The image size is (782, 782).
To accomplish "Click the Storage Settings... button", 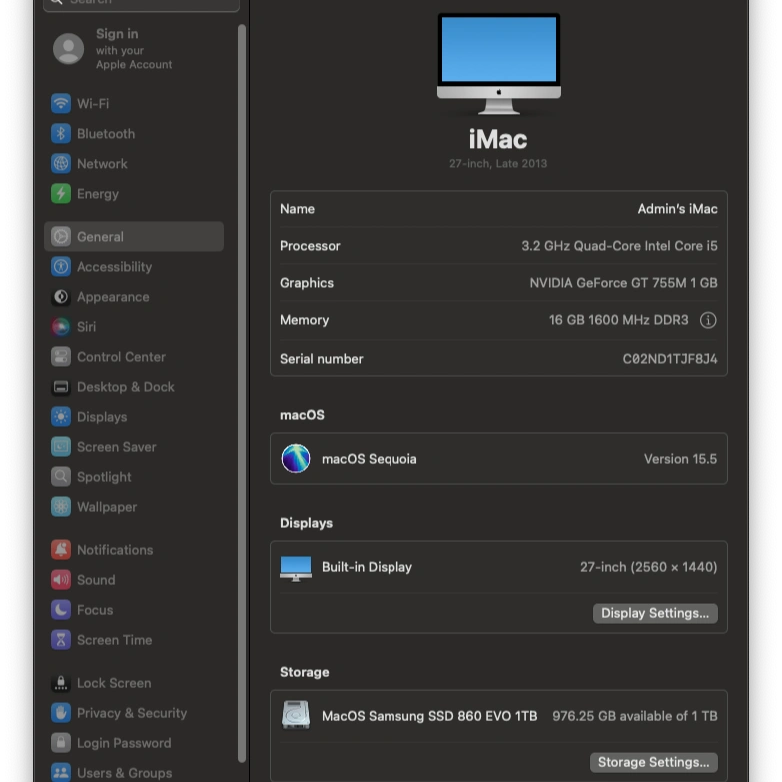I will (x=653, y=762).
